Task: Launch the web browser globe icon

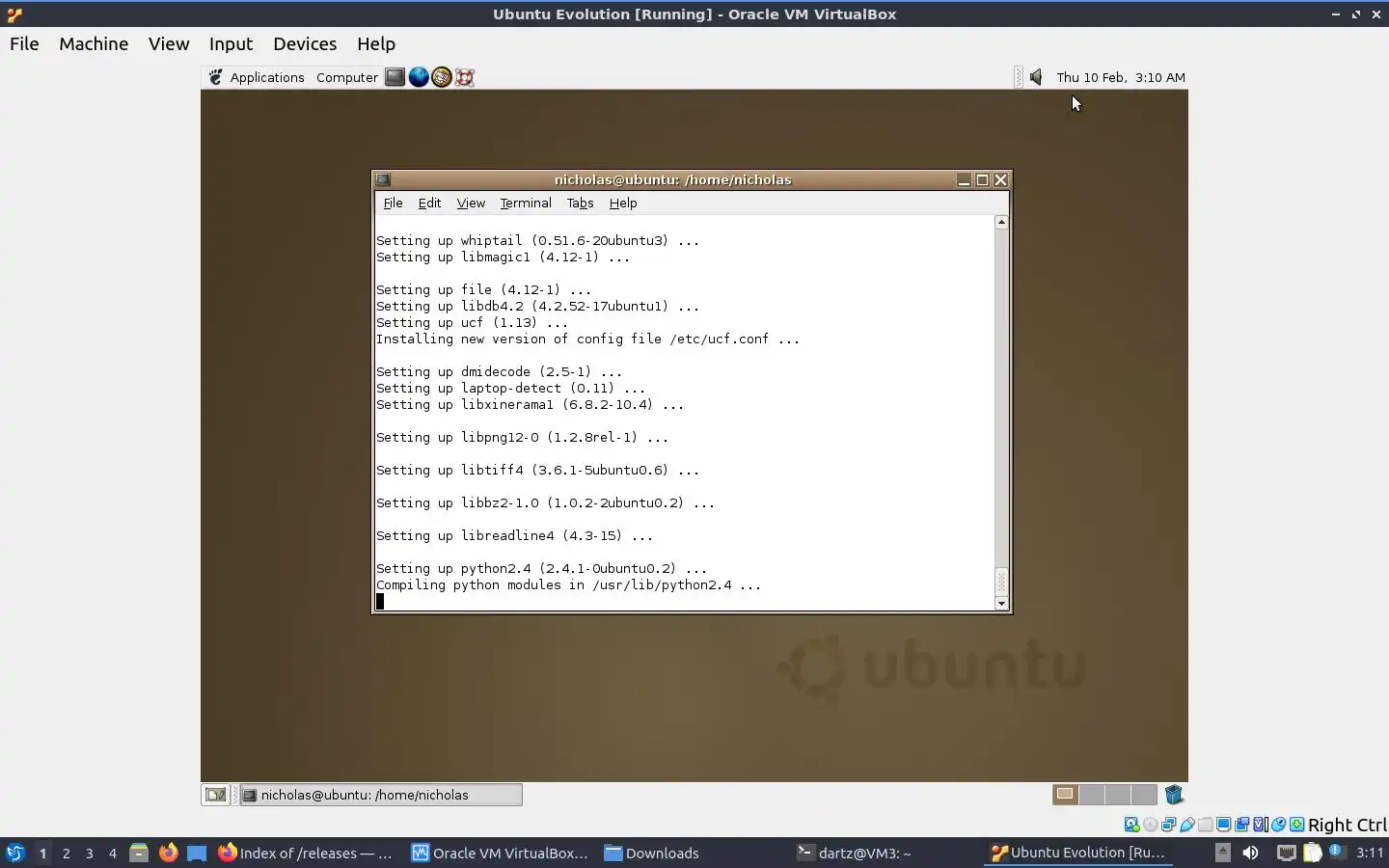Action: tap(419, 77)
